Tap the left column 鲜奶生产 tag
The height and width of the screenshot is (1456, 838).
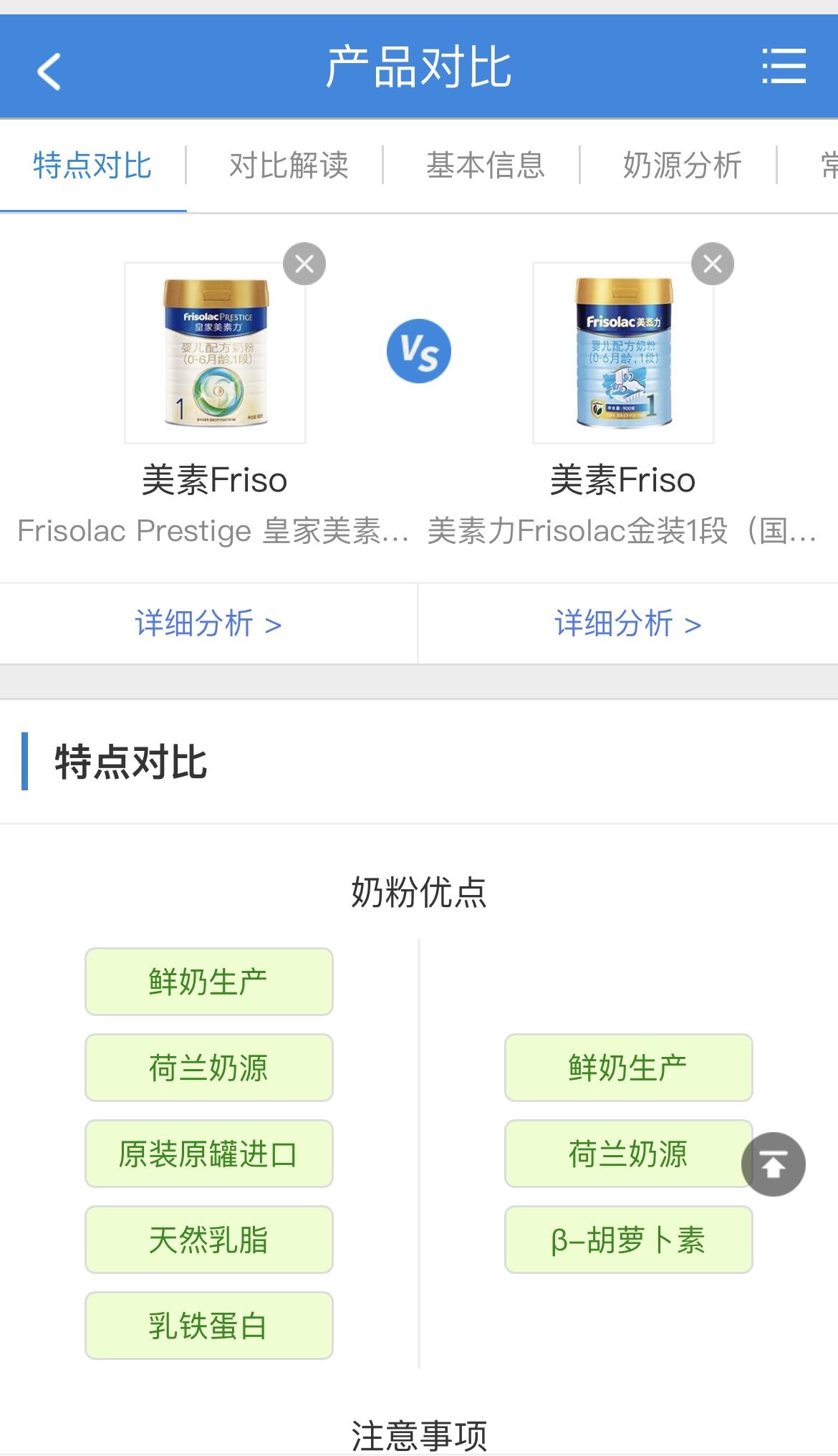208,982
